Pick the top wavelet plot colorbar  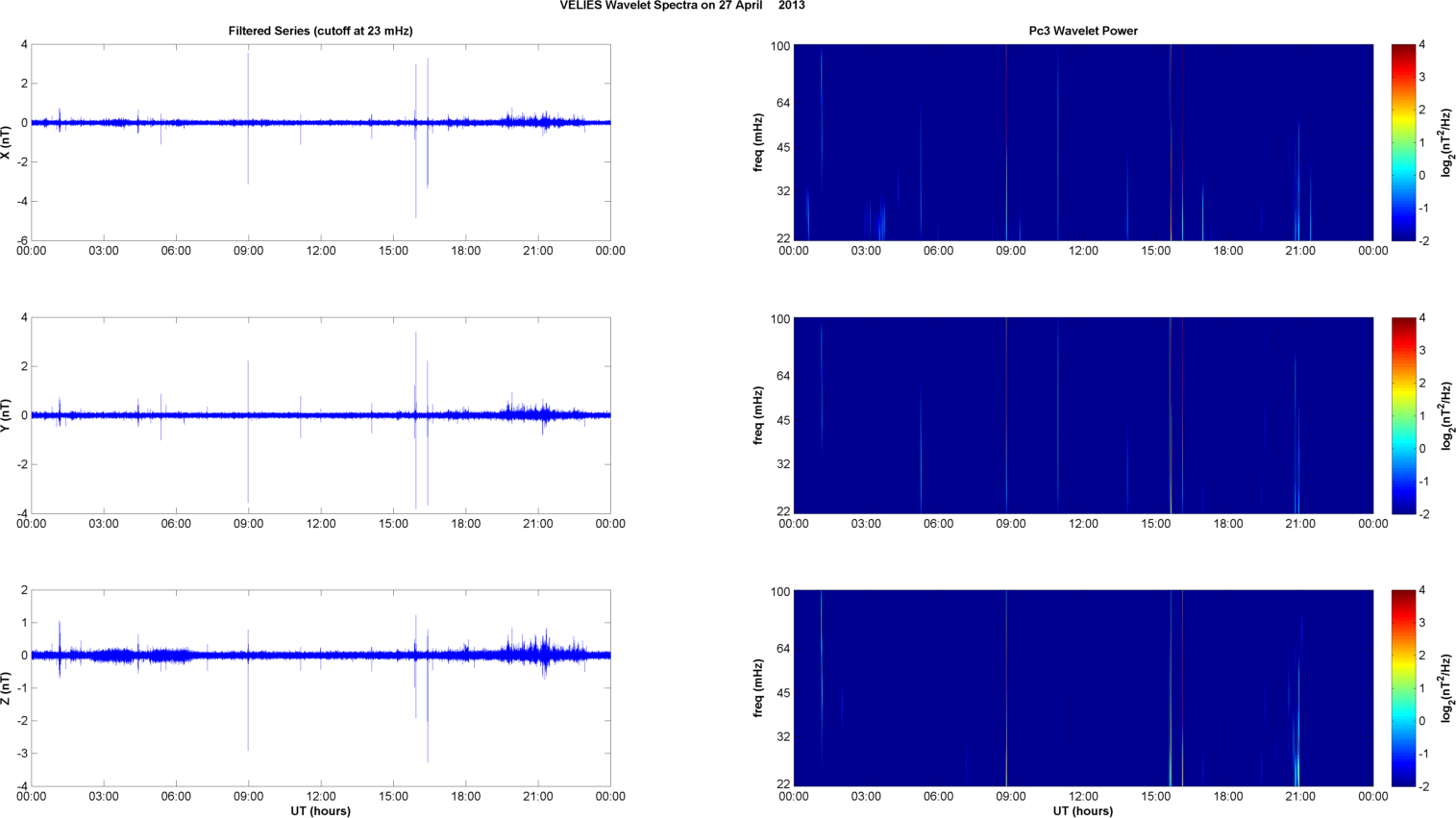(x=1403, y=142)
